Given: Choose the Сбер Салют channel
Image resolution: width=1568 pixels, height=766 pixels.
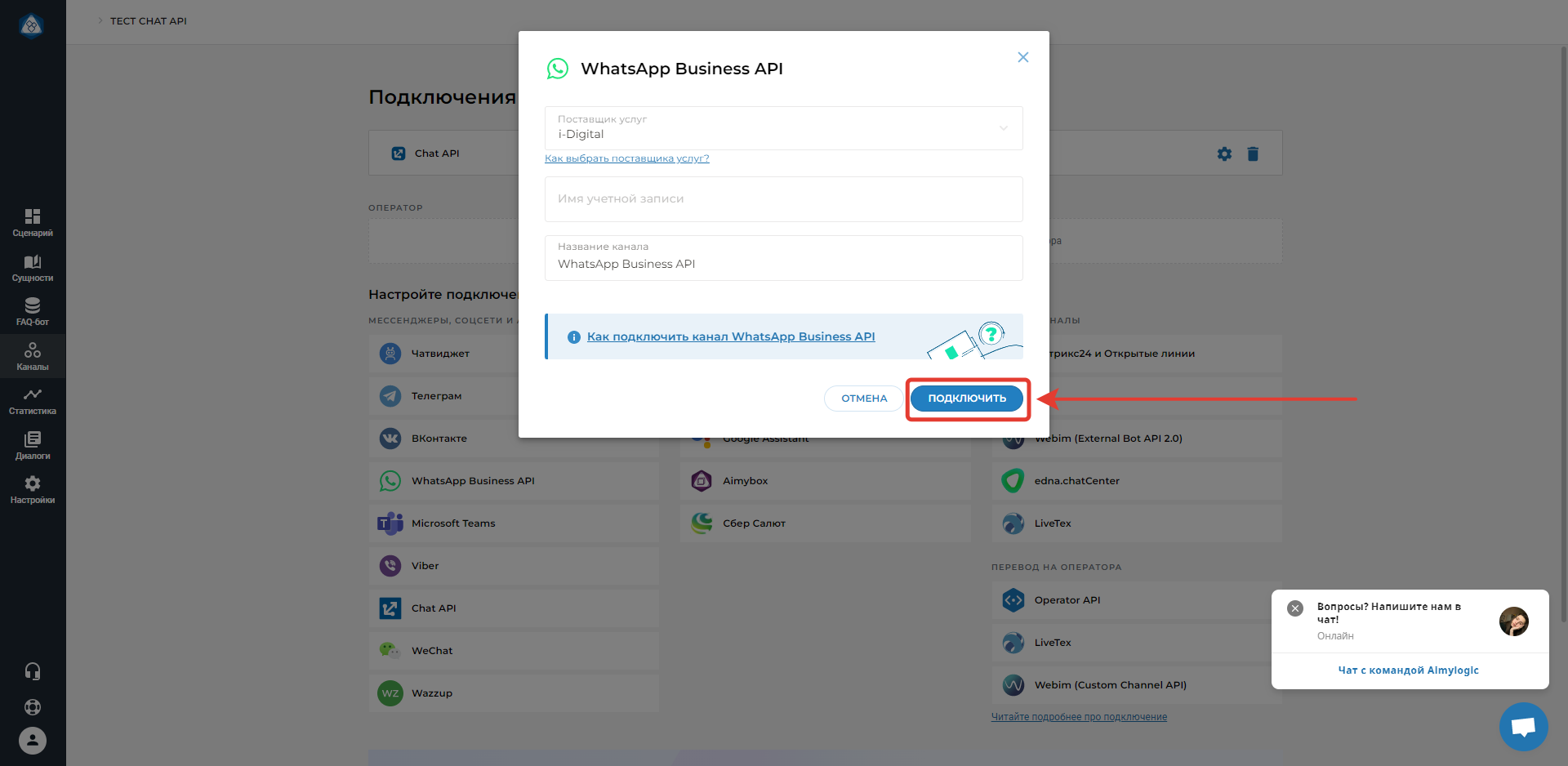Looking at the screenshot, I should click(826, 523).
